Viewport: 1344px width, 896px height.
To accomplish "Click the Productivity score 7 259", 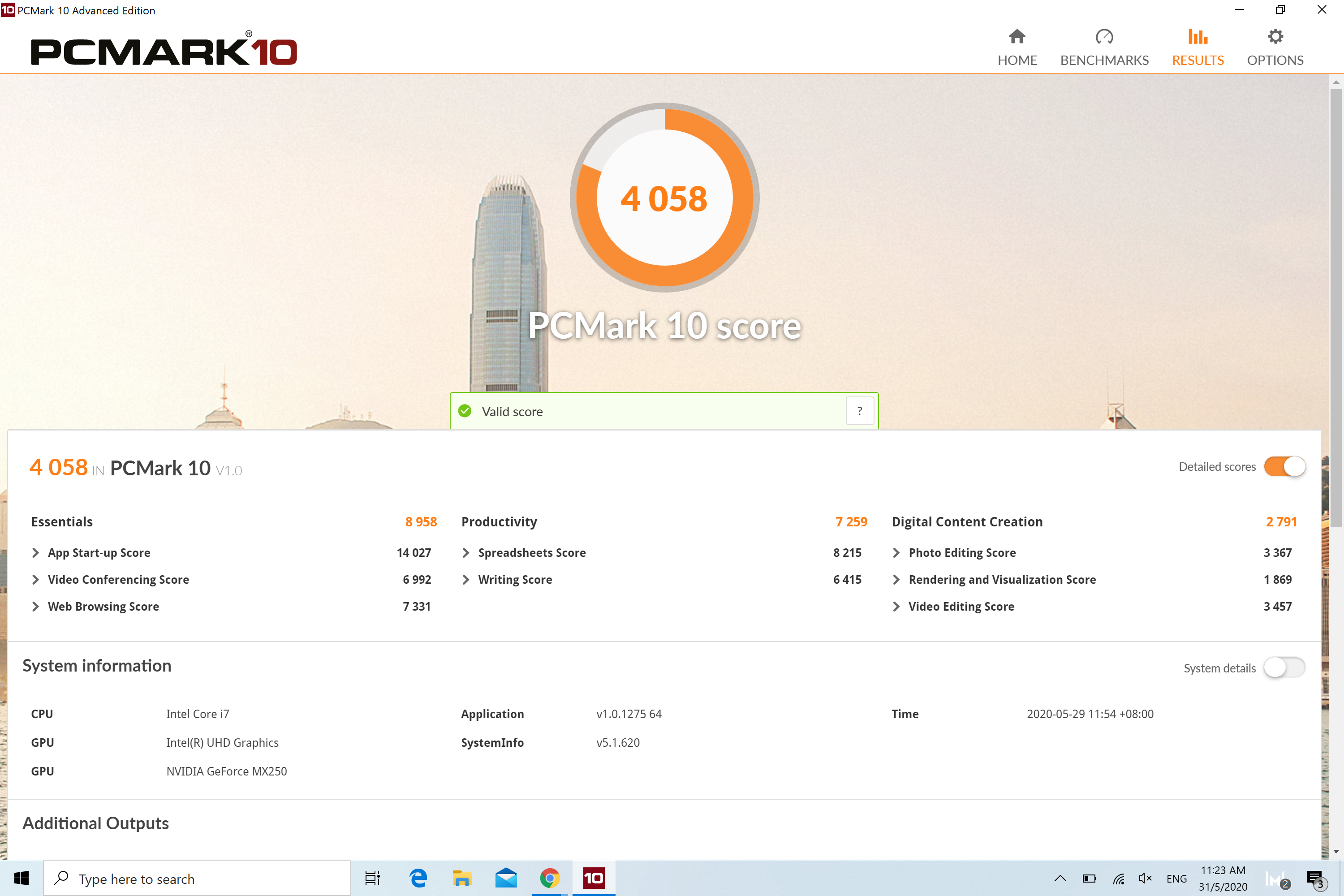I will coord(852,522).
